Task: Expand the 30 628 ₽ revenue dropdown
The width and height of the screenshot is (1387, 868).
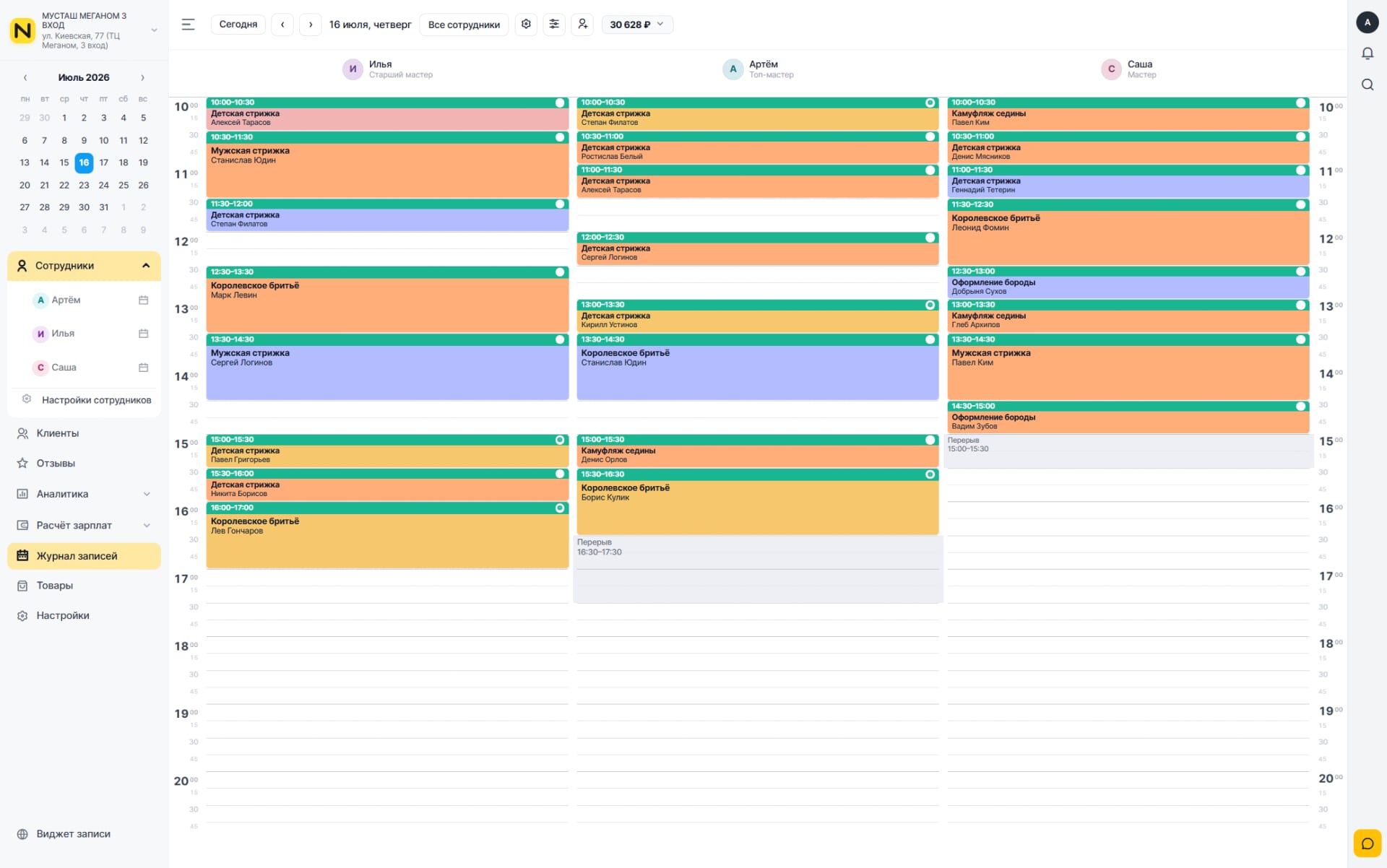Action: click(x=637, y=25)
